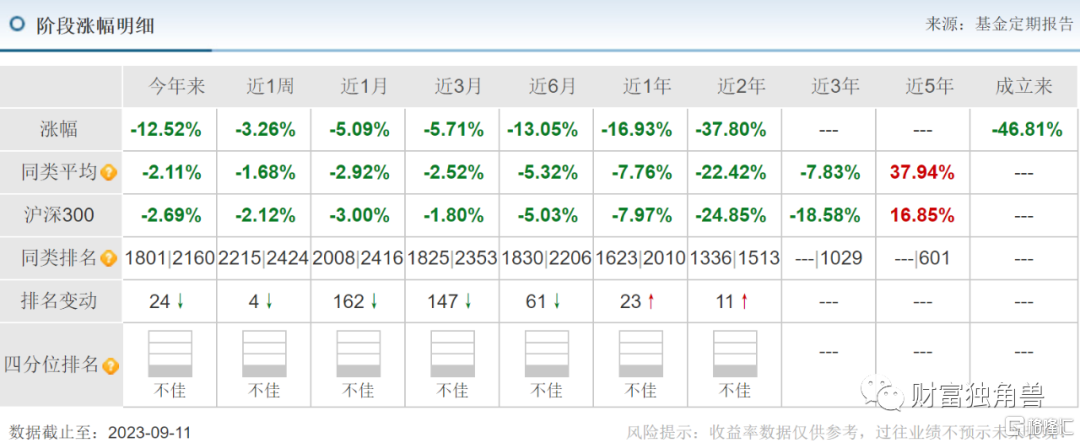Click the 近2年 quartile bar chart

point(735,353)
